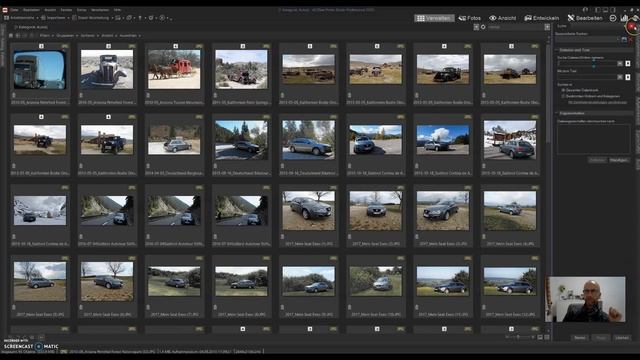Select the white old truck front thumbnail

[107, 69]
